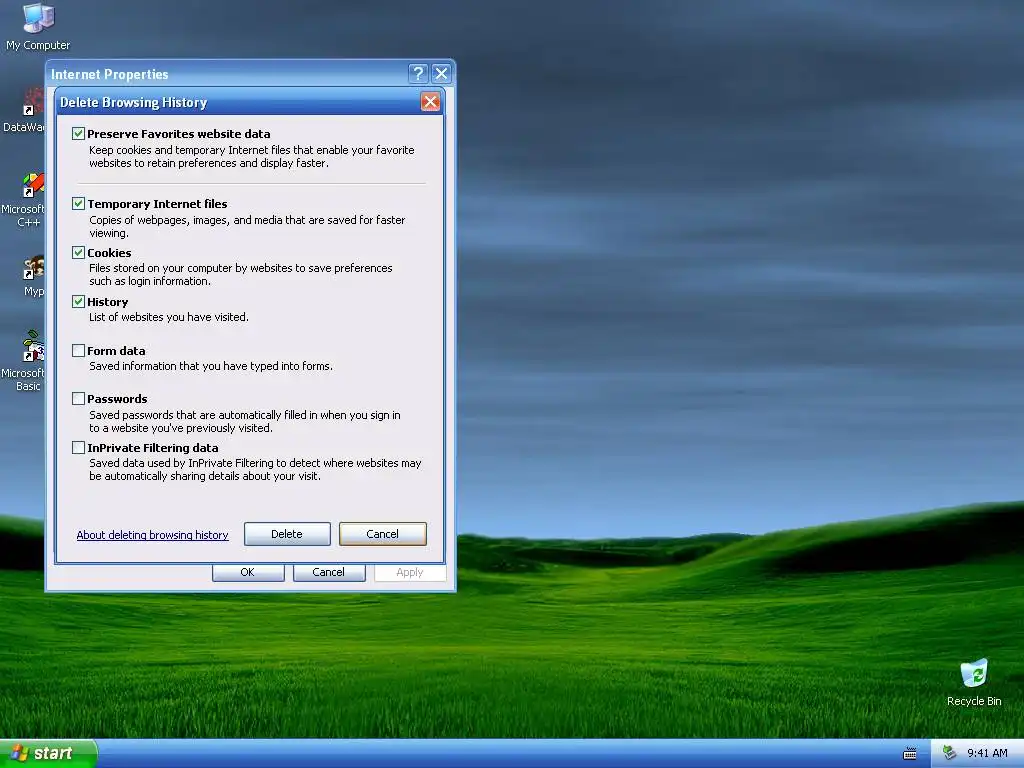Viewport: 1024px width, 768px height.
Task: Select the Myp desktop shortcut icon
Action: tap(33, 276)
